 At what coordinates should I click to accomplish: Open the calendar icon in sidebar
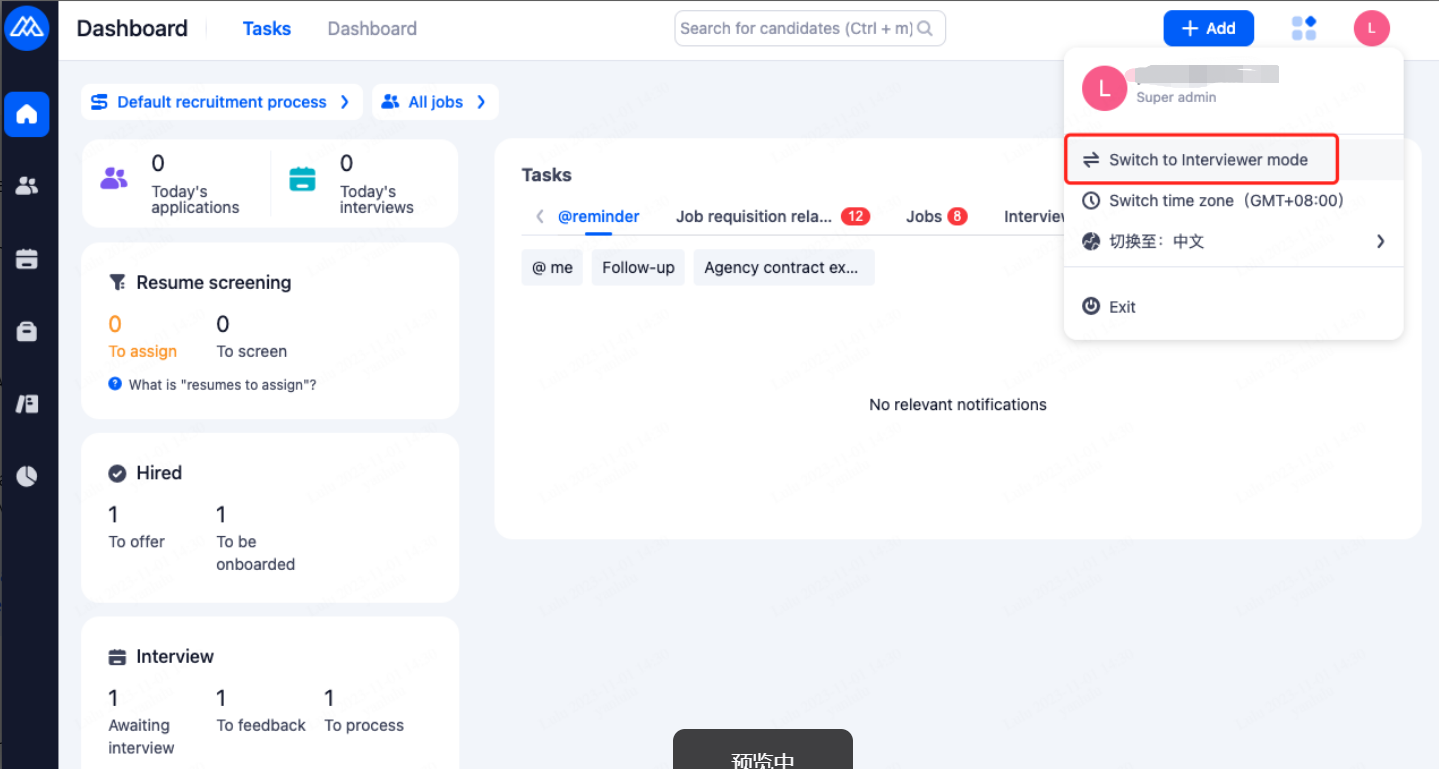click(x=27, y=259)
